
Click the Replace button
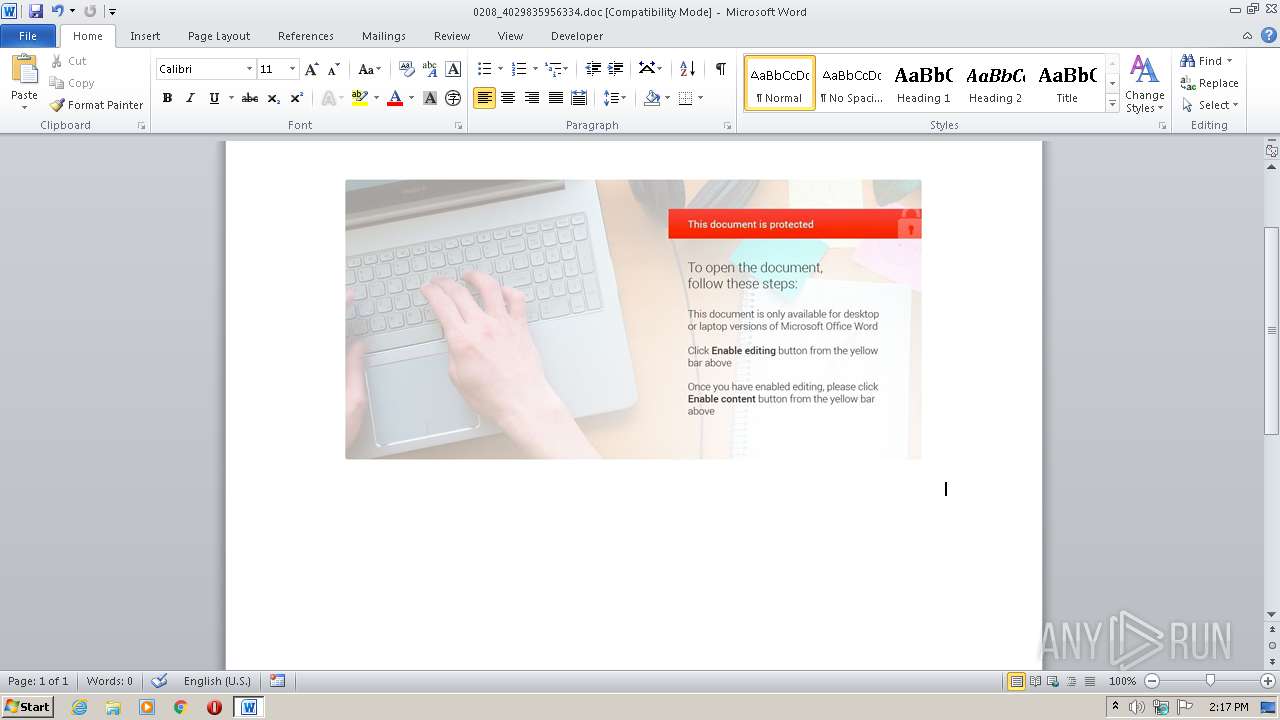[1209, 83]
